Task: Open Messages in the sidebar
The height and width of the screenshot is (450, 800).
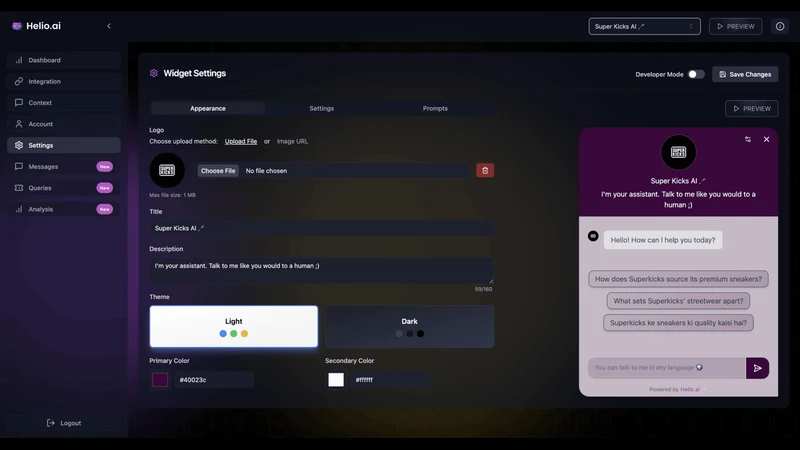Action: pyautogui.click(x=64, y=167)
